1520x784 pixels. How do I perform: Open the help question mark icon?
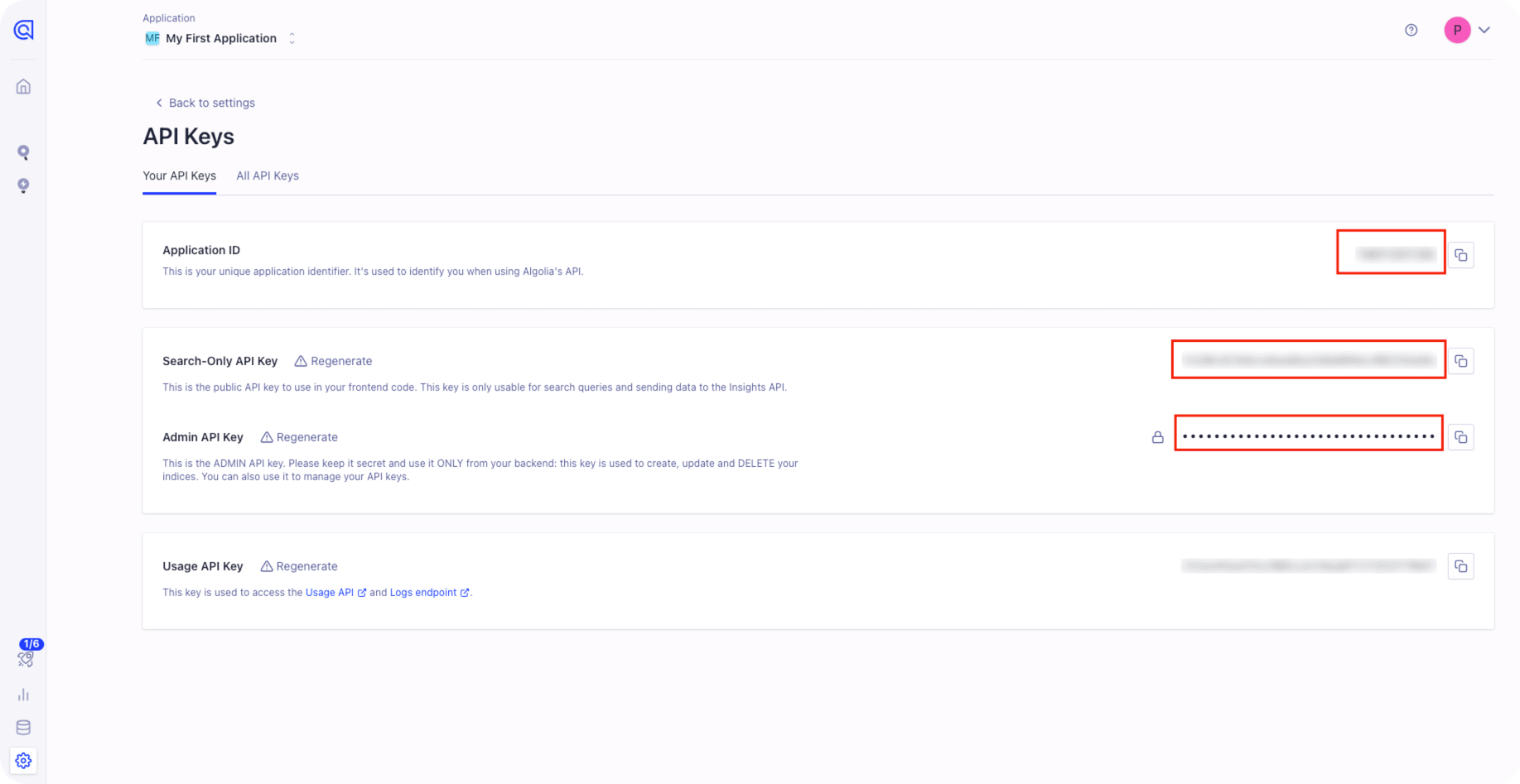[x=1411, y=30]
